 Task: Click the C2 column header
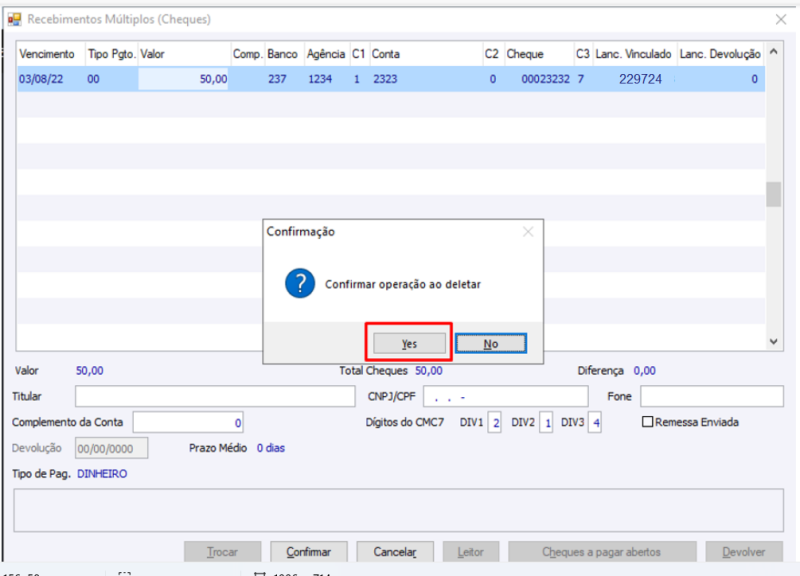tap(493, 54)
